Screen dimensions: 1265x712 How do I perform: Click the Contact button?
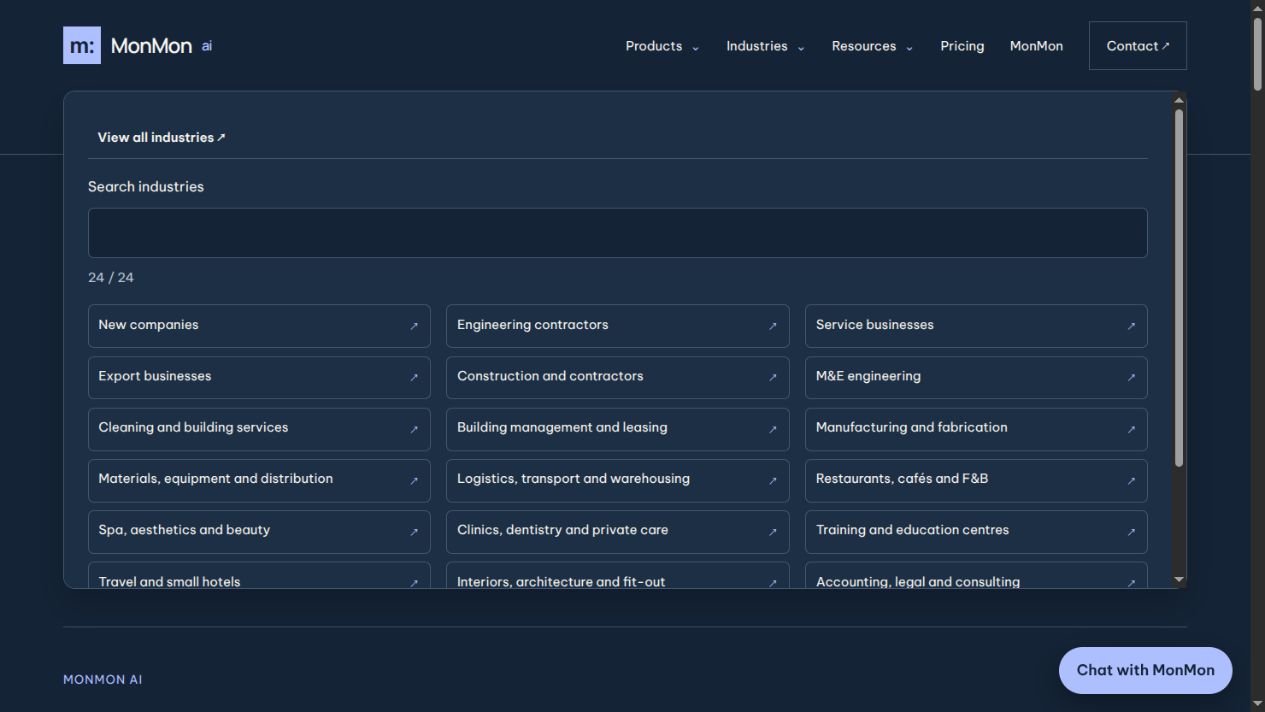1138,46
